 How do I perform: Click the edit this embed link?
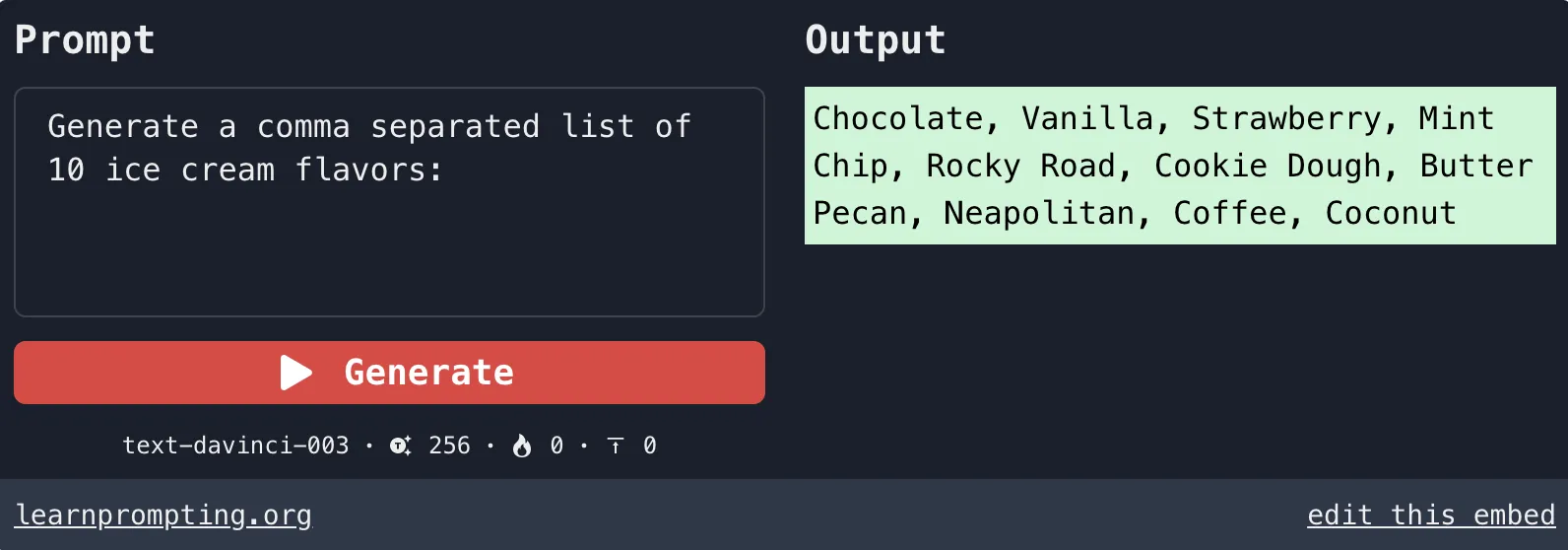(1430, 516)
